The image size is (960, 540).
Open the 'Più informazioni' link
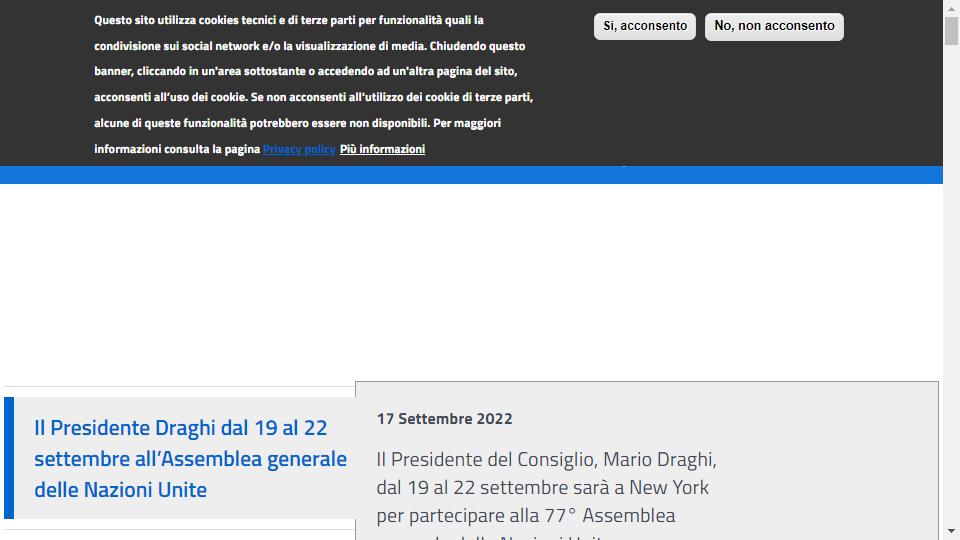[x=382, y=149]
